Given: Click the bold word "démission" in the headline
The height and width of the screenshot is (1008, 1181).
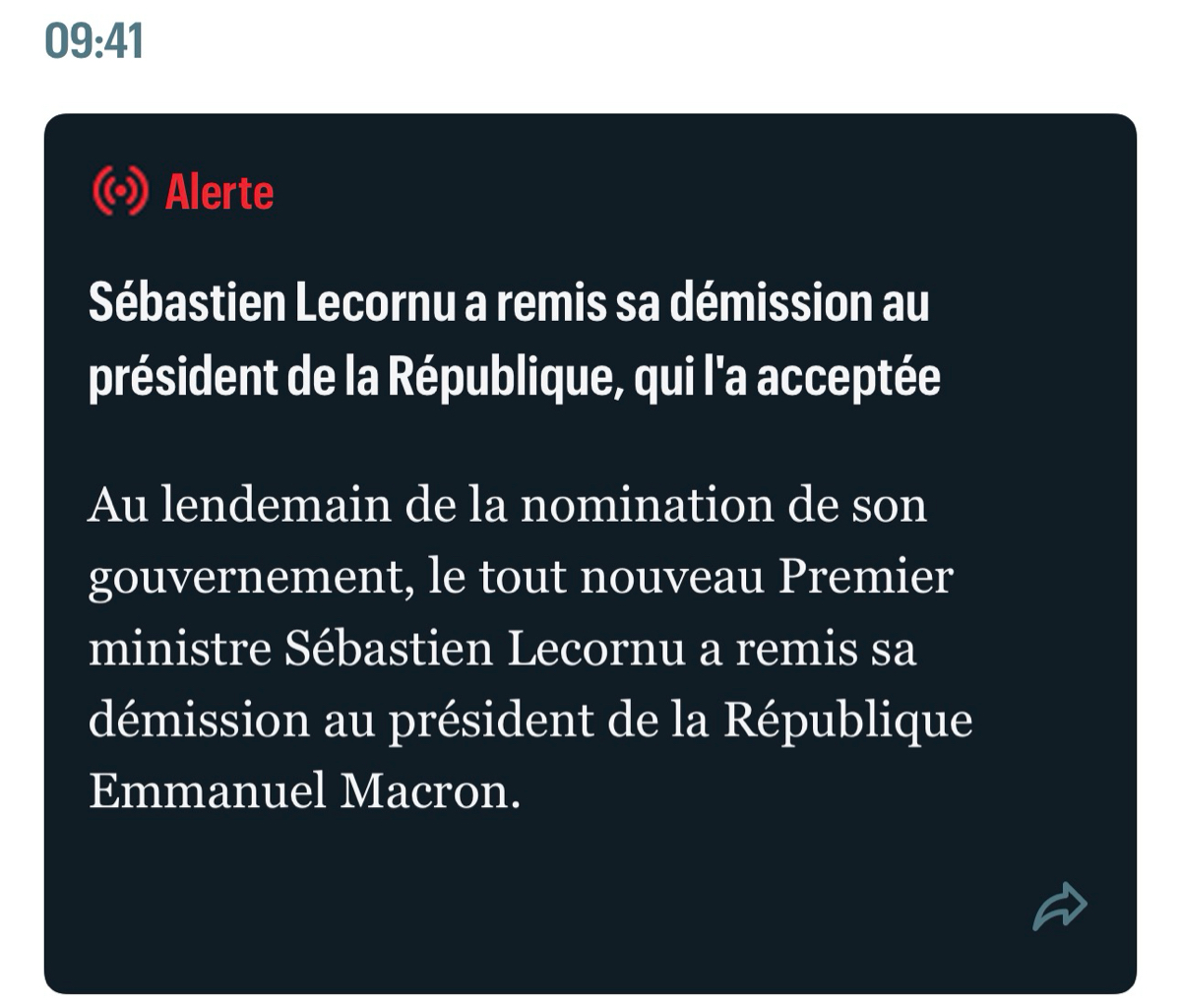Looking at the screenshot, I should (x=769, y=303).
